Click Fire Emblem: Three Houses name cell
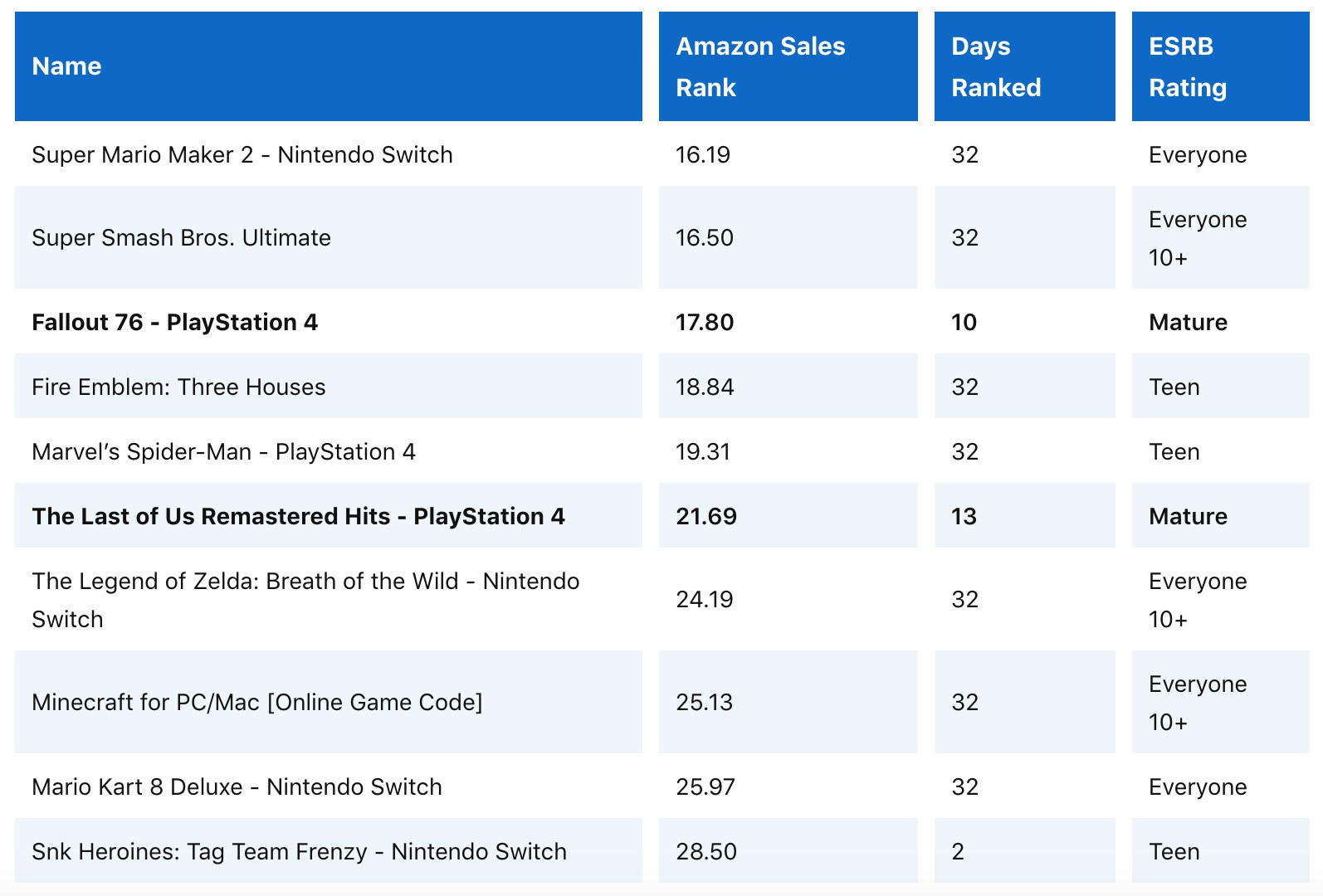This screenshot has width=1323, height=896. (178, 387)
